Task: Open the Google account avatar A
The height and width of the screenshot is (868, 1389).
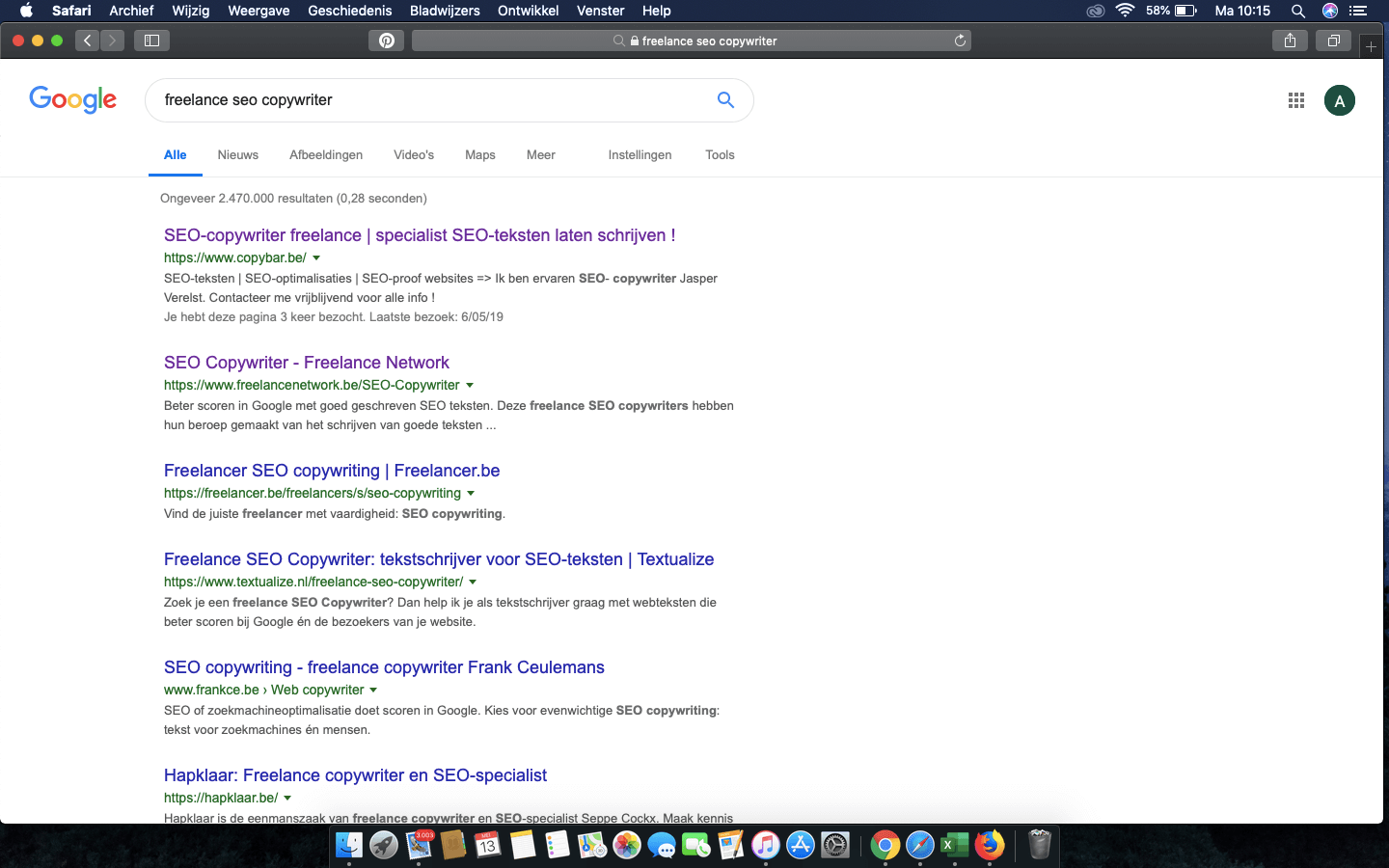Action: [x=1339, y=100]
